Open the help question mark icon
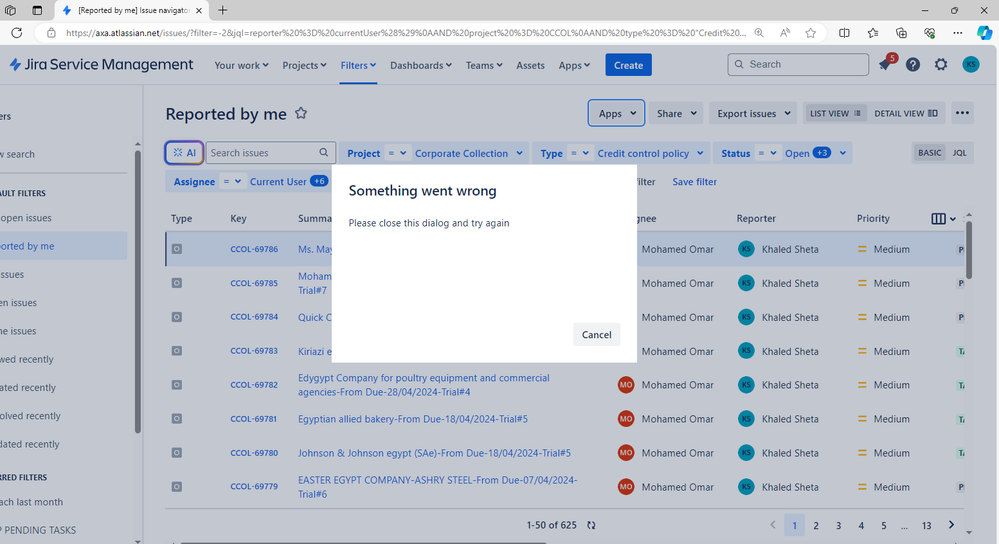 [x=913, y=64]
